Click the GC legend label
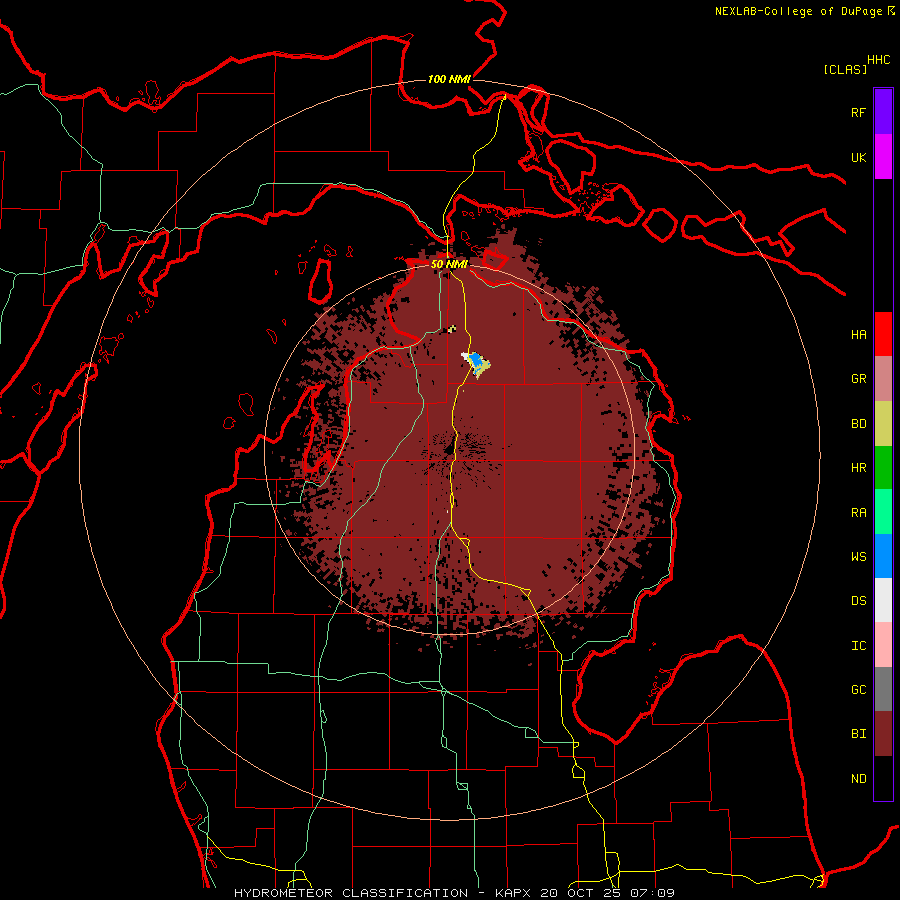900x900 pixels. tap(858, 690)
